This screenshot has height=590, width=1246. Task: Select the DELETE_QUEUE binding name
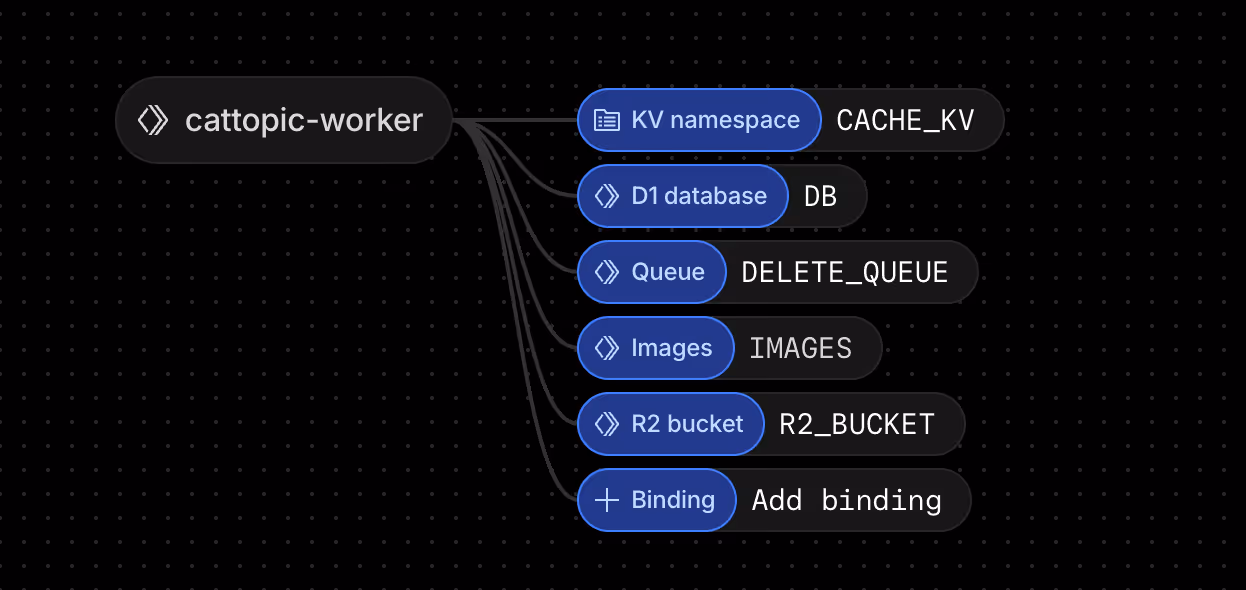coord(844,273)
